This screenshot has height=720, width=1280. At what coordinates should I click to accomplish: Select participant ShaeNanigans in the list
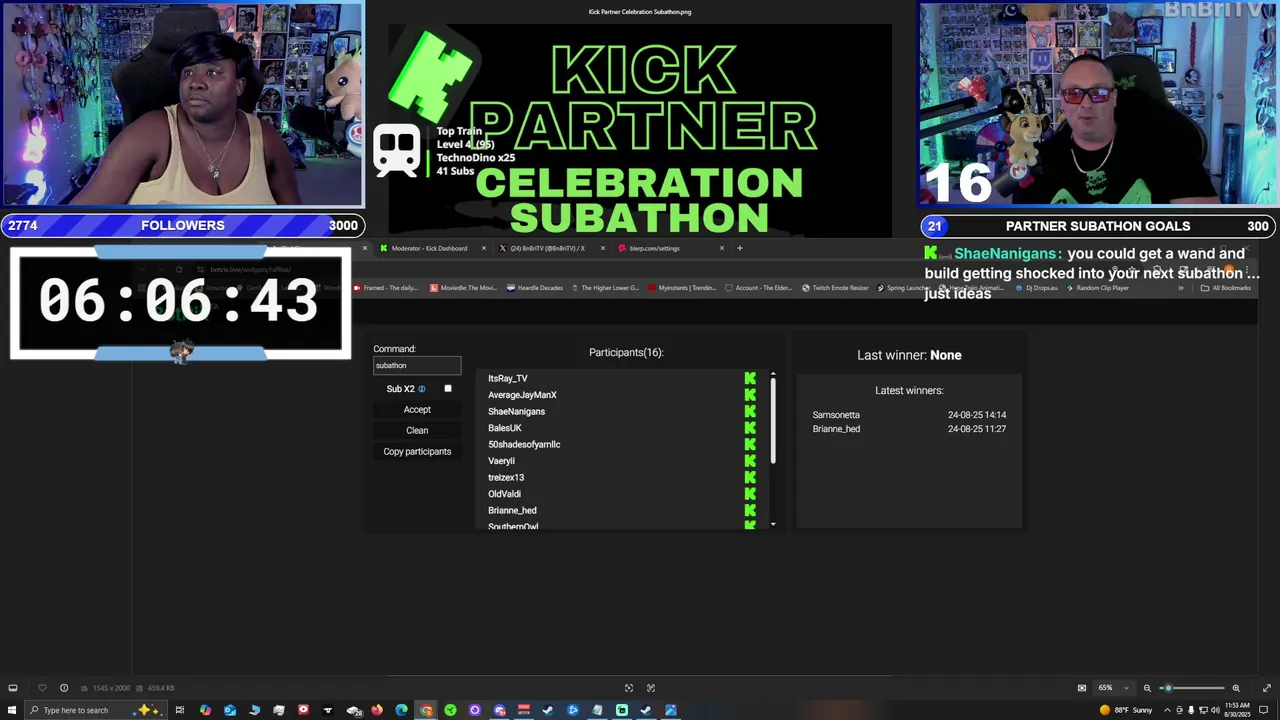point(516,411)
